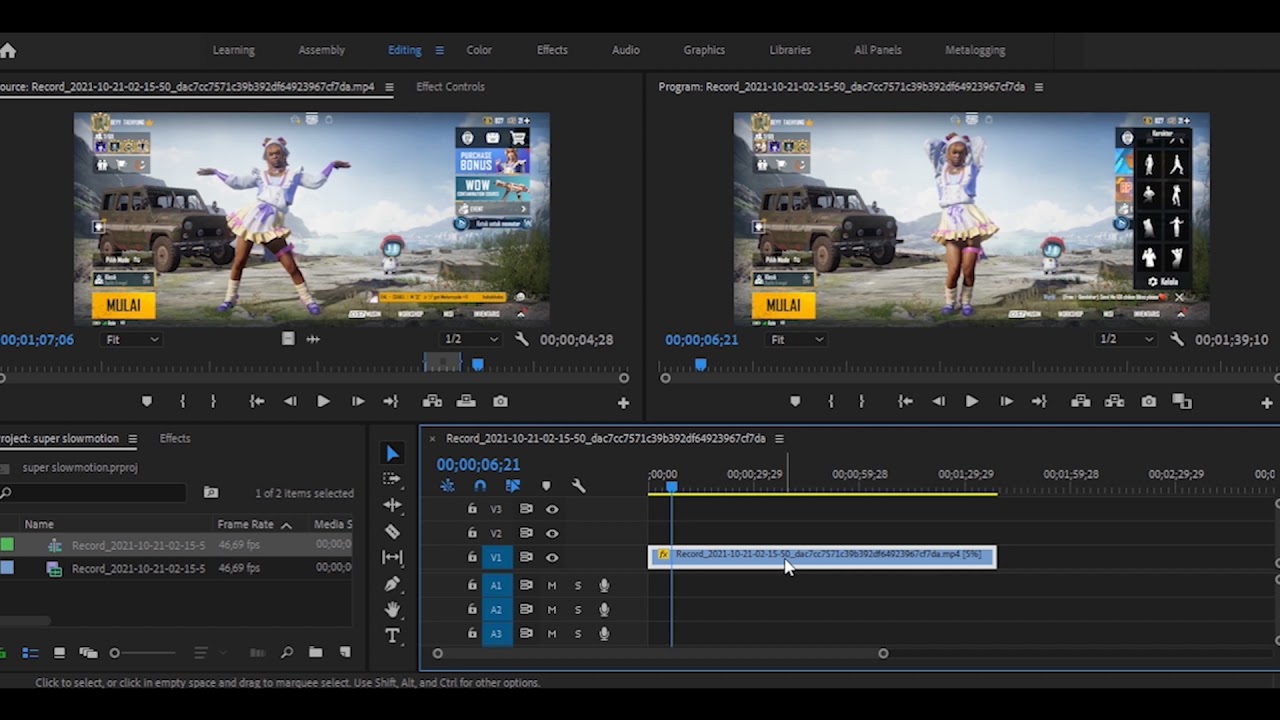Image resolution: width=1280 pixels, height=720 pixels.
Task: Toggle V1 track visibility eye
Action: pos(551,557)
